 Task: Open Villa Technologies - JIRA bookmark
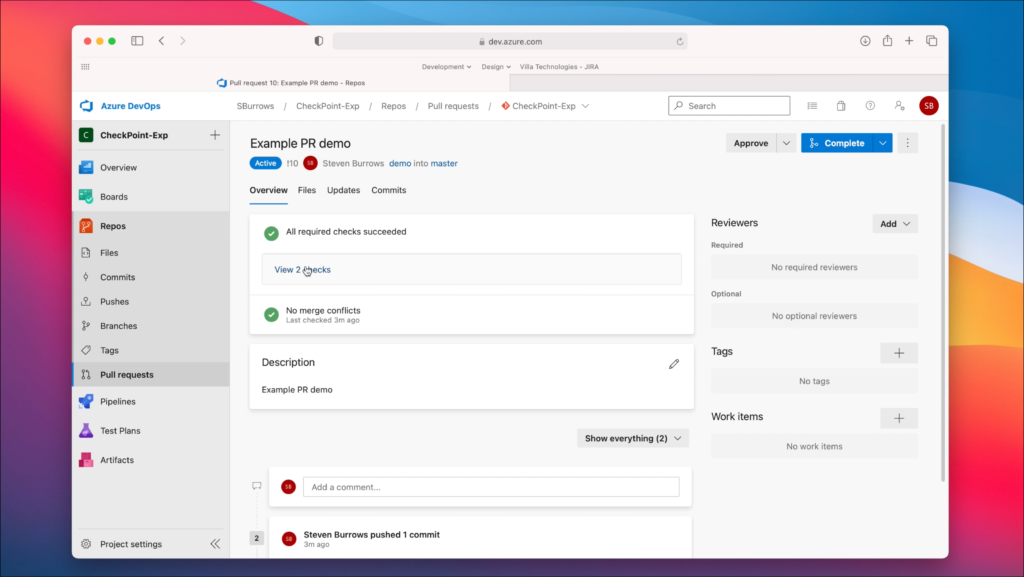point(559,67)
